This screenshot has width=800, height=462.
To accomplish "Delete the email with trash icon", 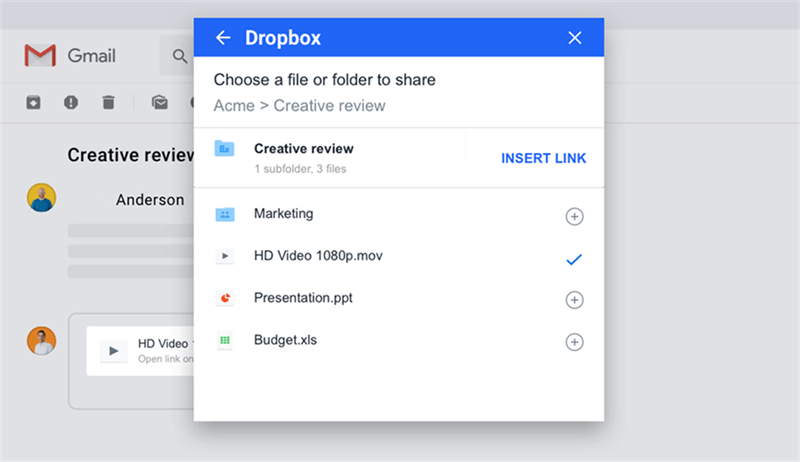I will pyautogui.click(x=108, y=102).
